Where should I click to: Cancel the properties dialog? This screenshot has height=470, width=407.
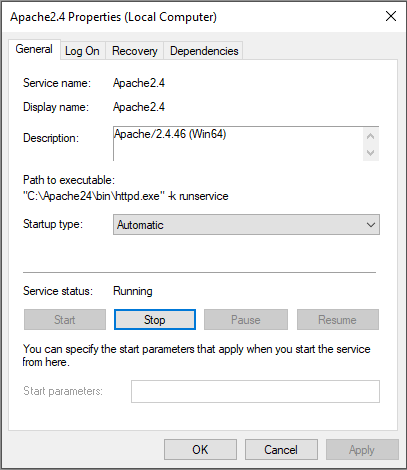[x=281, y=450]
